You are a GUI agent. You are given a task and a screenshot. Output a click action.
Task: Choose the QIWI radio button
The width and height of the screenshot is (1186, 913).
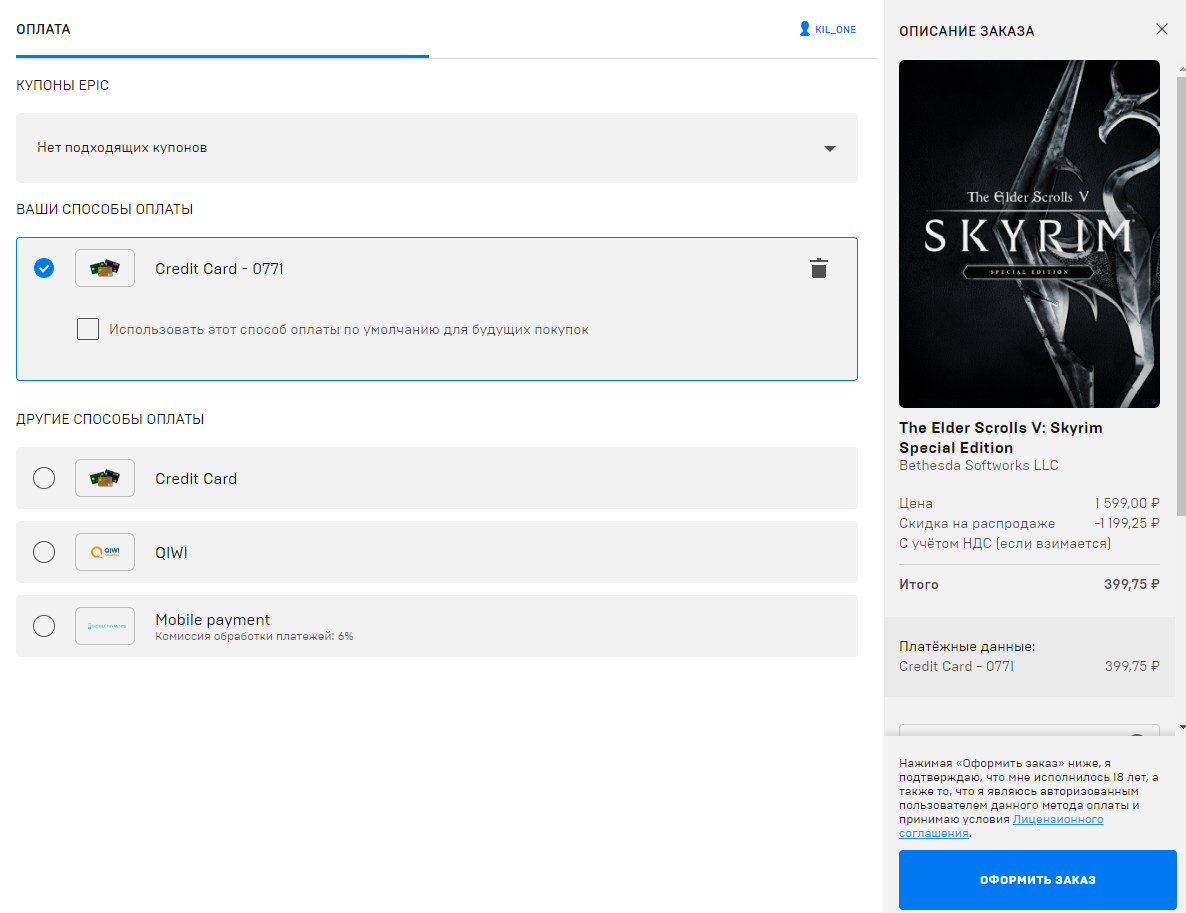(x=44, y=552)
